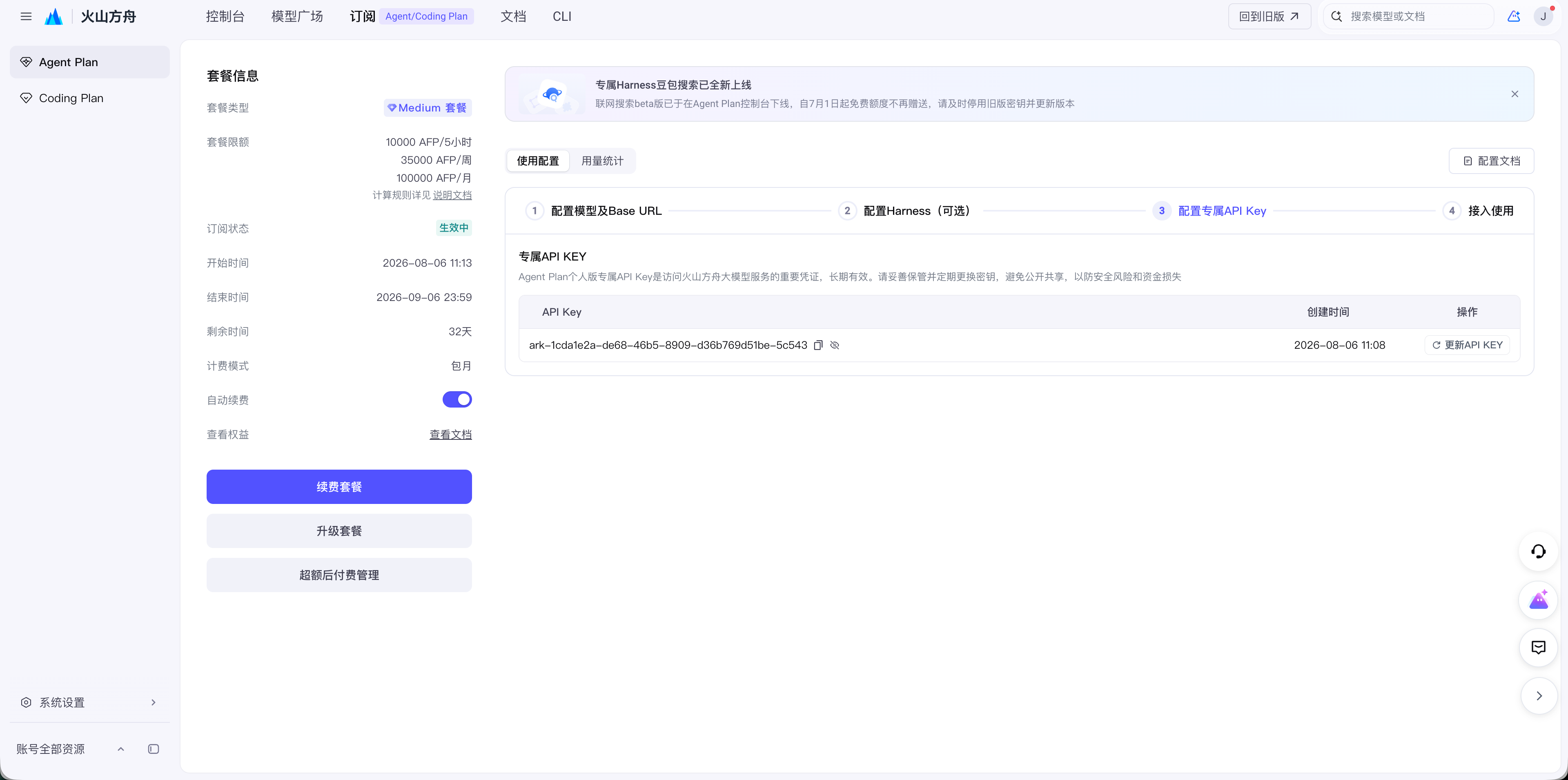Click the end time 2026-09-06 23:59
Viewport: 1568px width, 780px height.
click(424, 297)
